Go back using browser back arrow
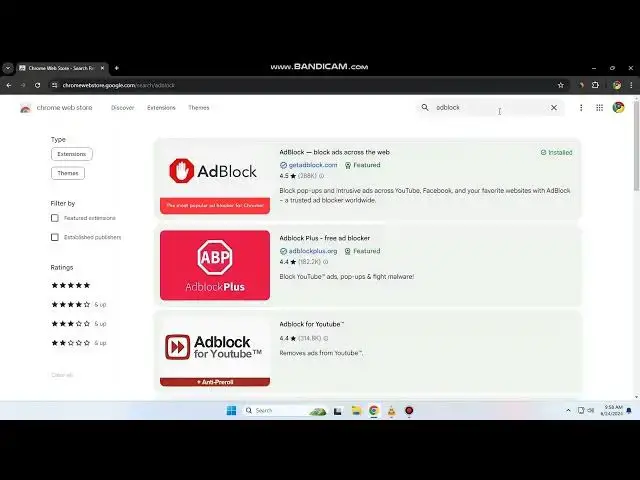The image size is (640, 480). tap(9, 85)
